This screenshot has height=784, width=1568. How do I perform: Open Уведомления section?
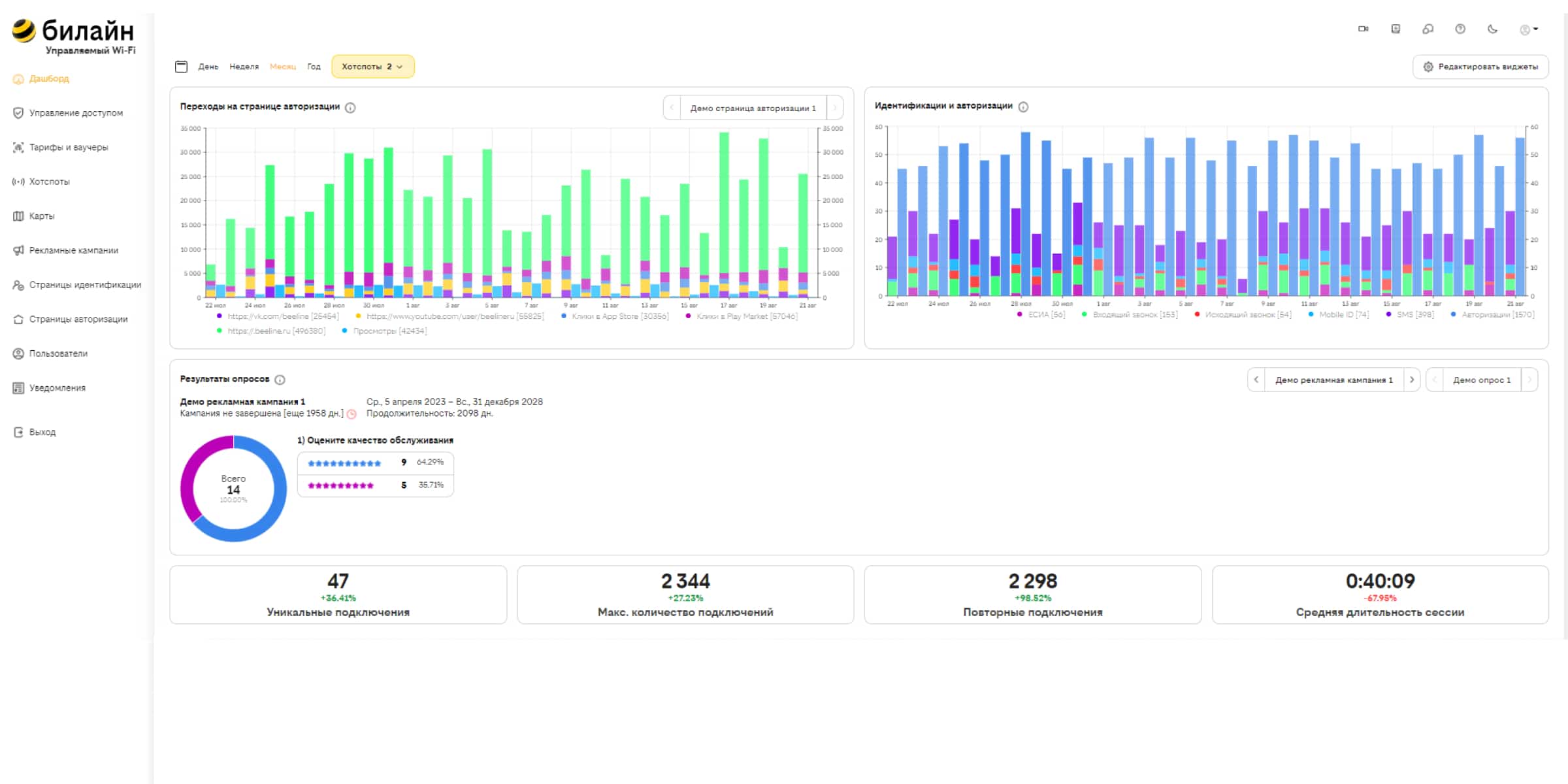pyautogui.click(x=49, y=388)
